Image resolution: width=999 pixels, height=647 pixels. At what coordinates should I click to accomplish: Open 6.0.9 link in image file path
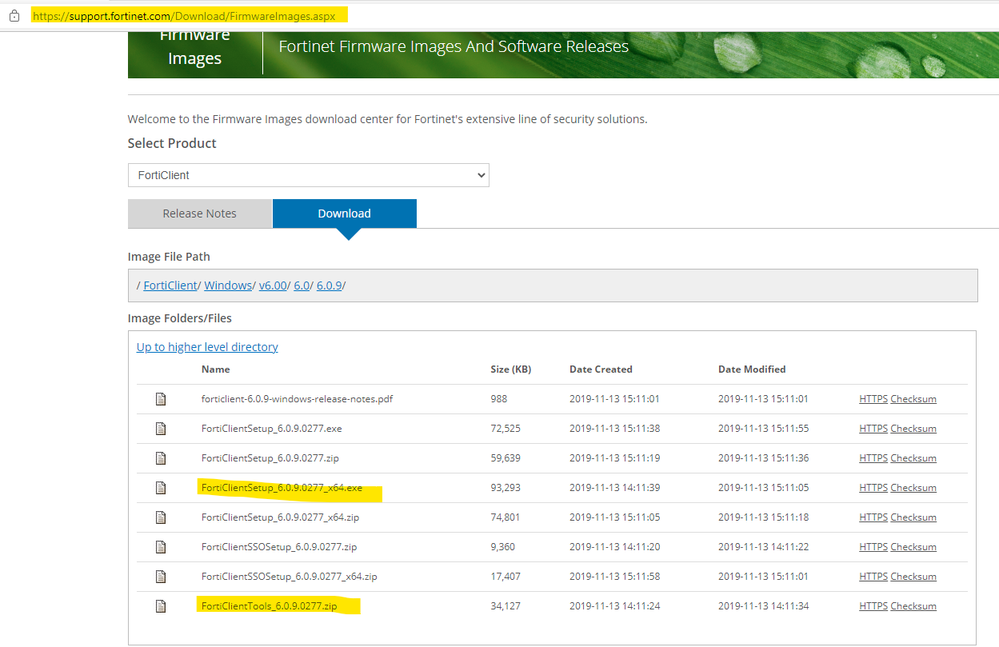point(329,285)
